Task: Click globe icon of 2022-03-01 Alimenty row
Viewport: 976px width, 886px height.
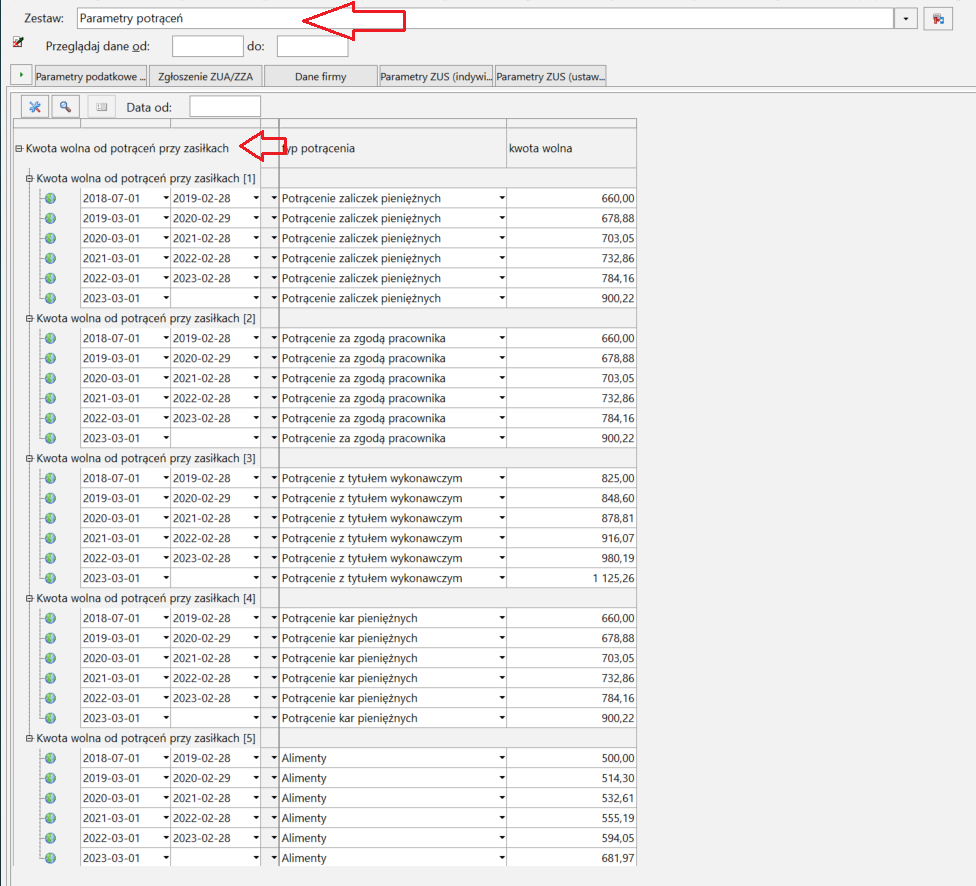Action: pos(50,838)
